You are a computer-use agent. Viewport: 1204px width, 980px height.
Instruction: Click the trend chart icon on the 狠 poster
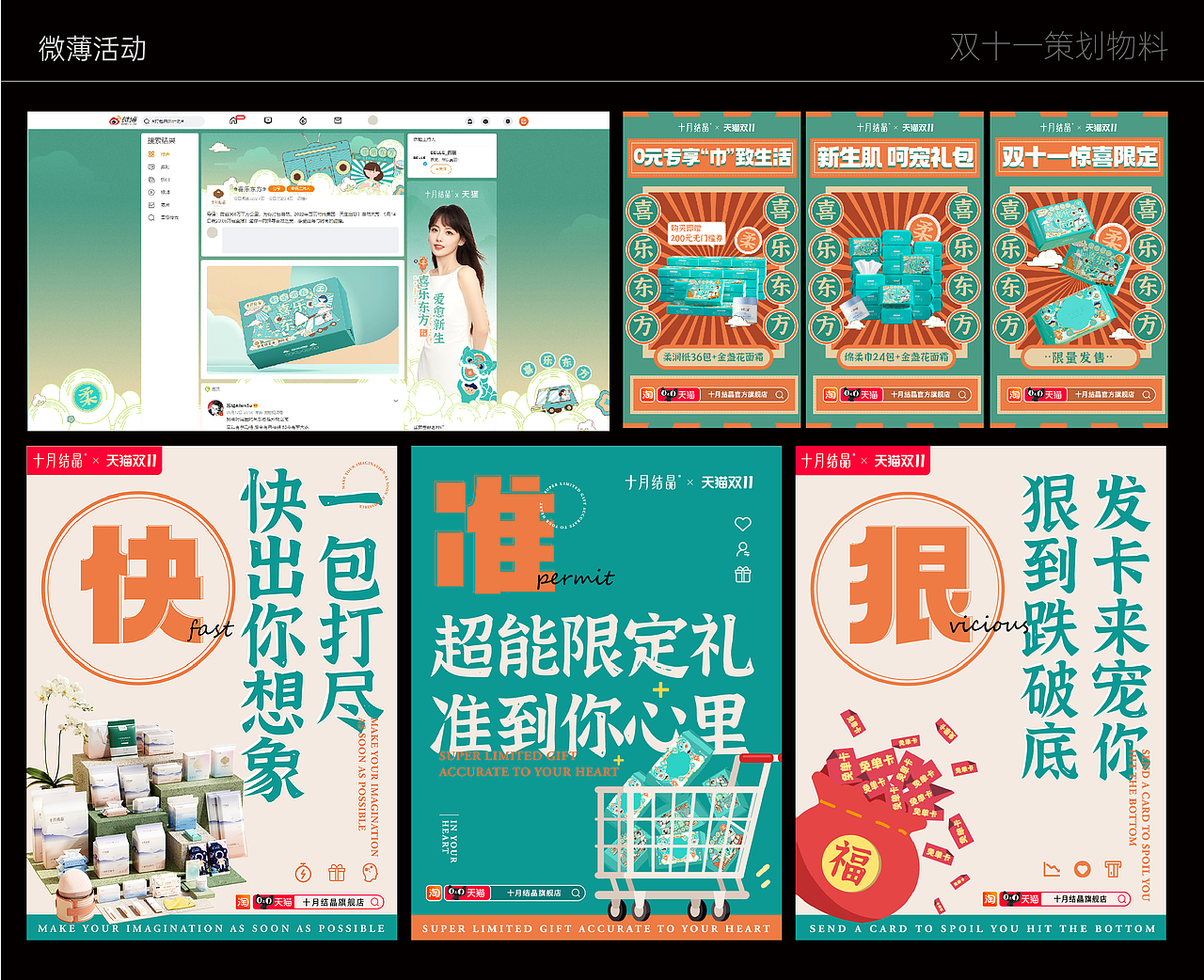[x=1052, y=869]
